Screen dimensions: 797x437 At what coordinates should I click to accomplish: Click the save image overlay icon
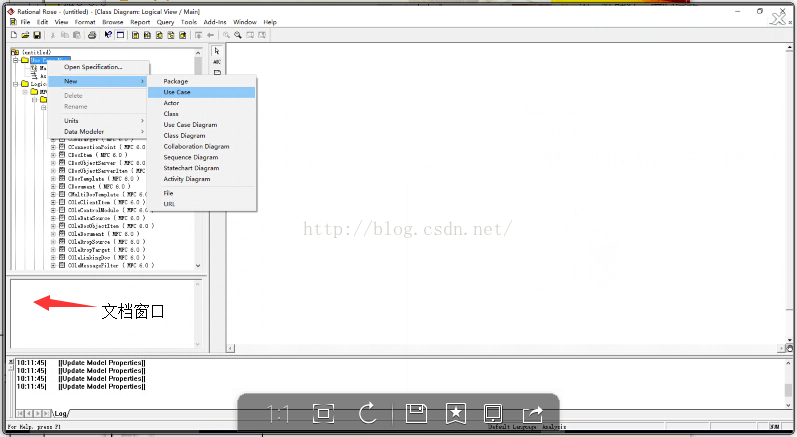pos(416,413)
